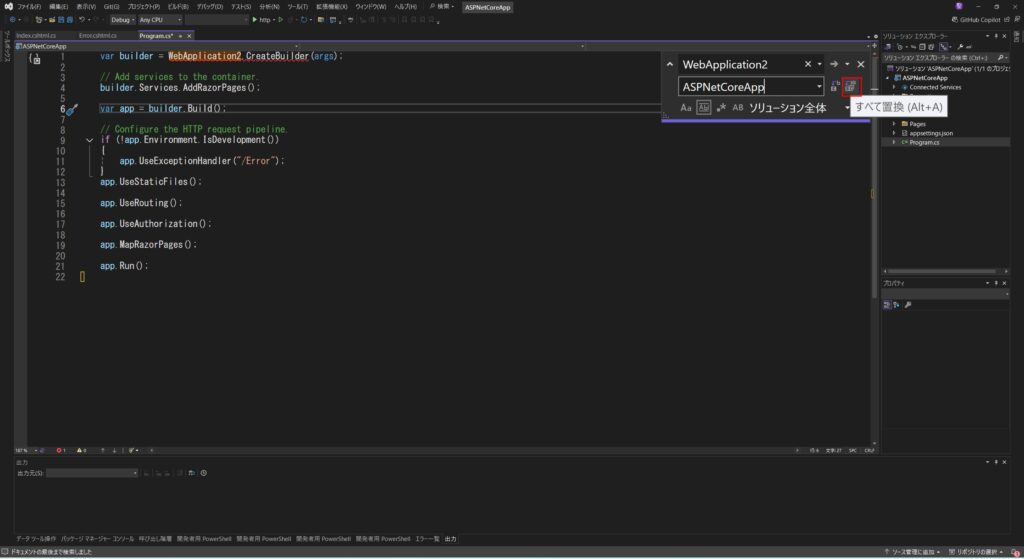Open the Git(G) menu
The image size is (1024, 559).
point(112,7)
